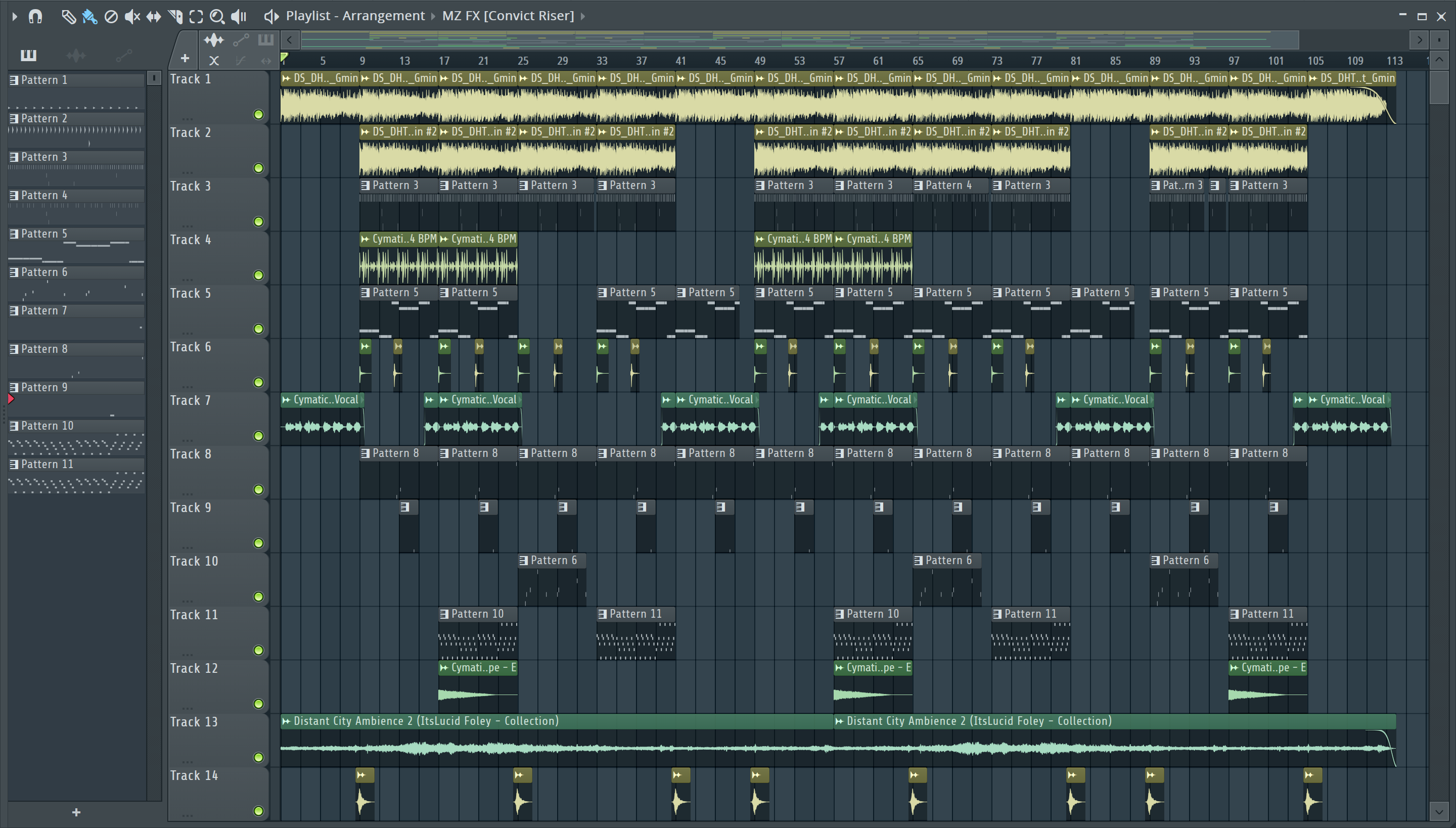Mute Track 14 with green LED
Viewport: 1456px width, 828px height.
click(x=259, y=811)
